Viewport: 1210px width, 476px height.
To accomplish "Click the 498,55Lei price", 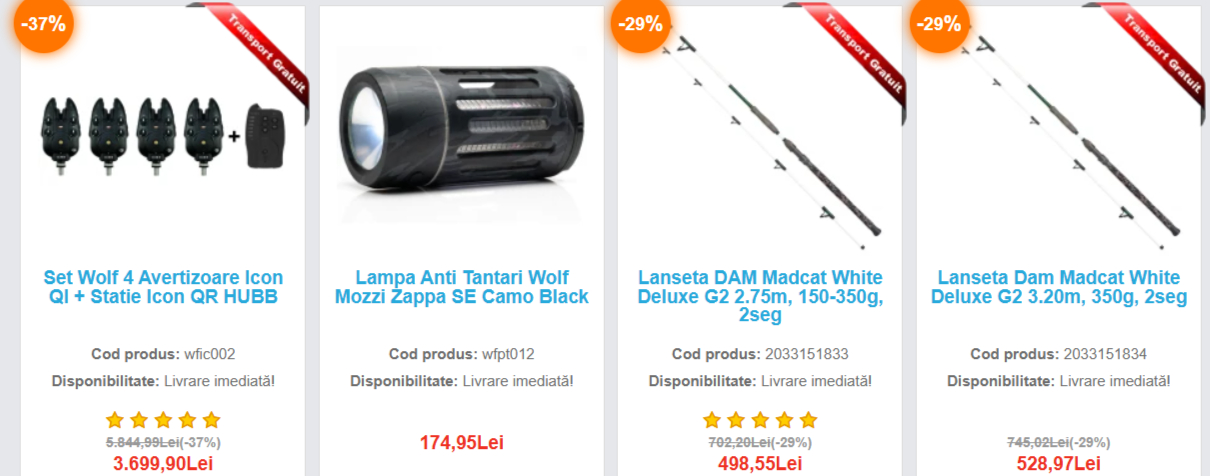I will [x=760, y=464].
